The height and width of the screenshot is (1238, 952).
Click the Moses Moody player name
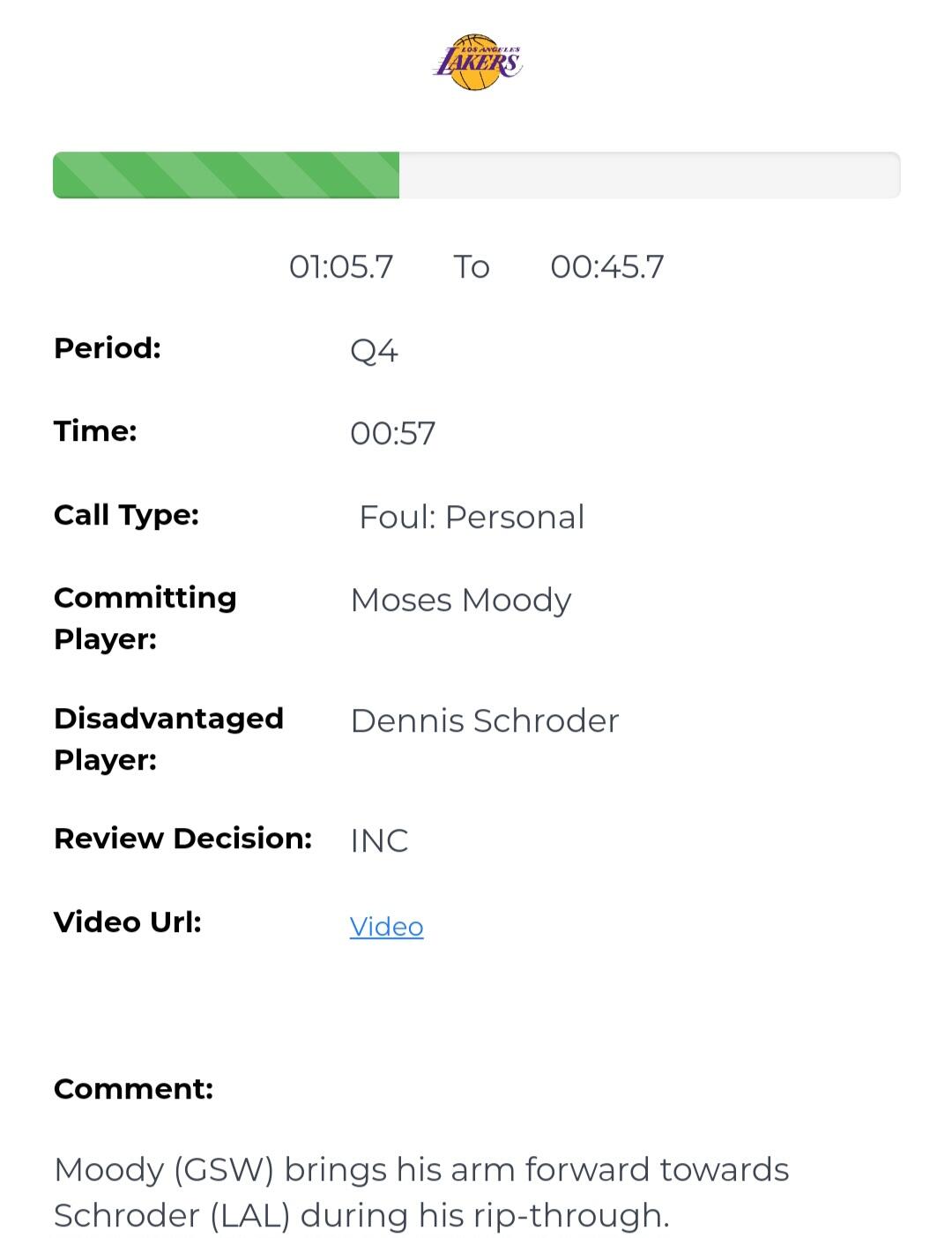461,600
